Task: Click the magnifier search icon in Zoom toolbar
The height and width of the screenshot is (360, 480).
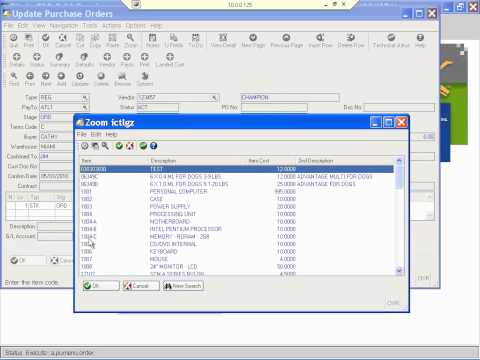Action: point(105,146)
